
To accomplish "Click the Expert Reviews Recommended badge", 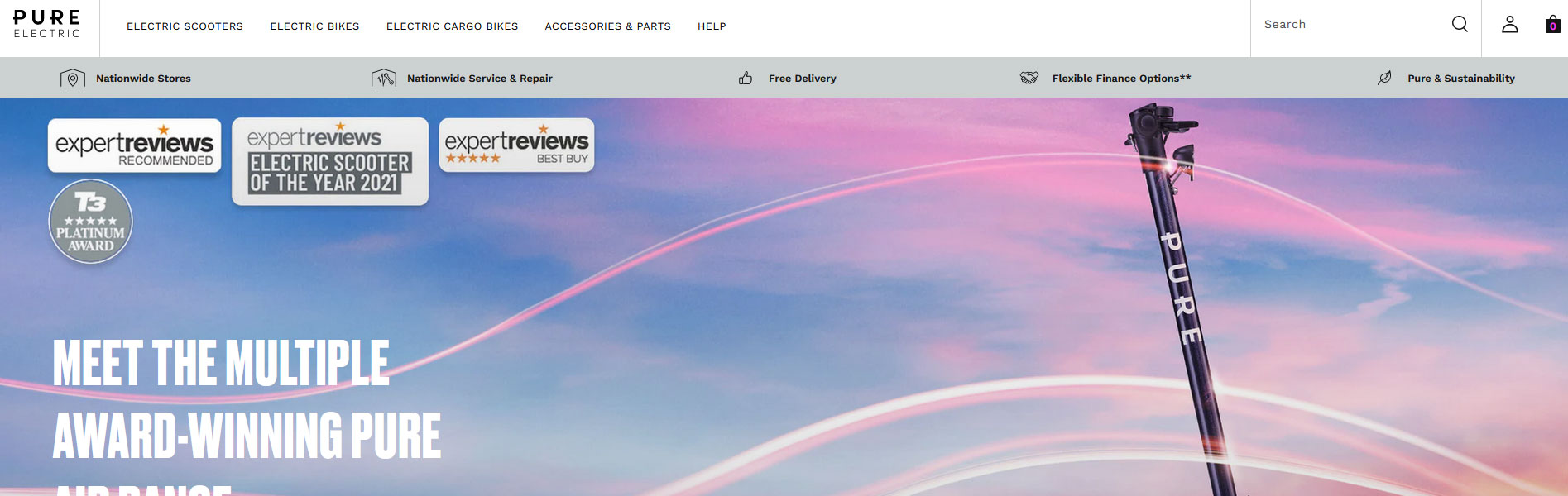I will point(134,145).
